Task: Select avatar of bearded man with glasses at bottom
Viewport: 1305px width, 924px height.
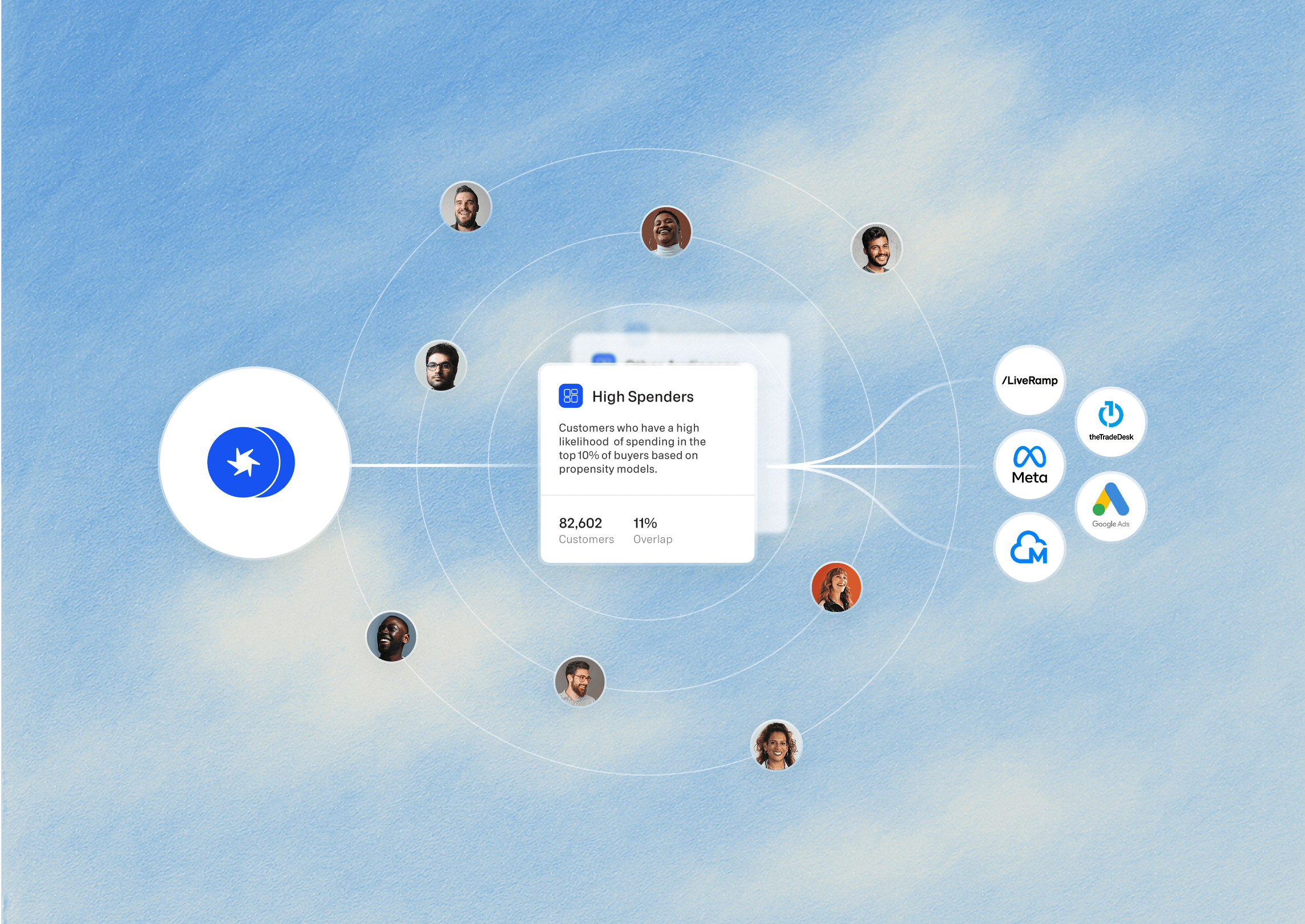Action: tap(580, 681)
